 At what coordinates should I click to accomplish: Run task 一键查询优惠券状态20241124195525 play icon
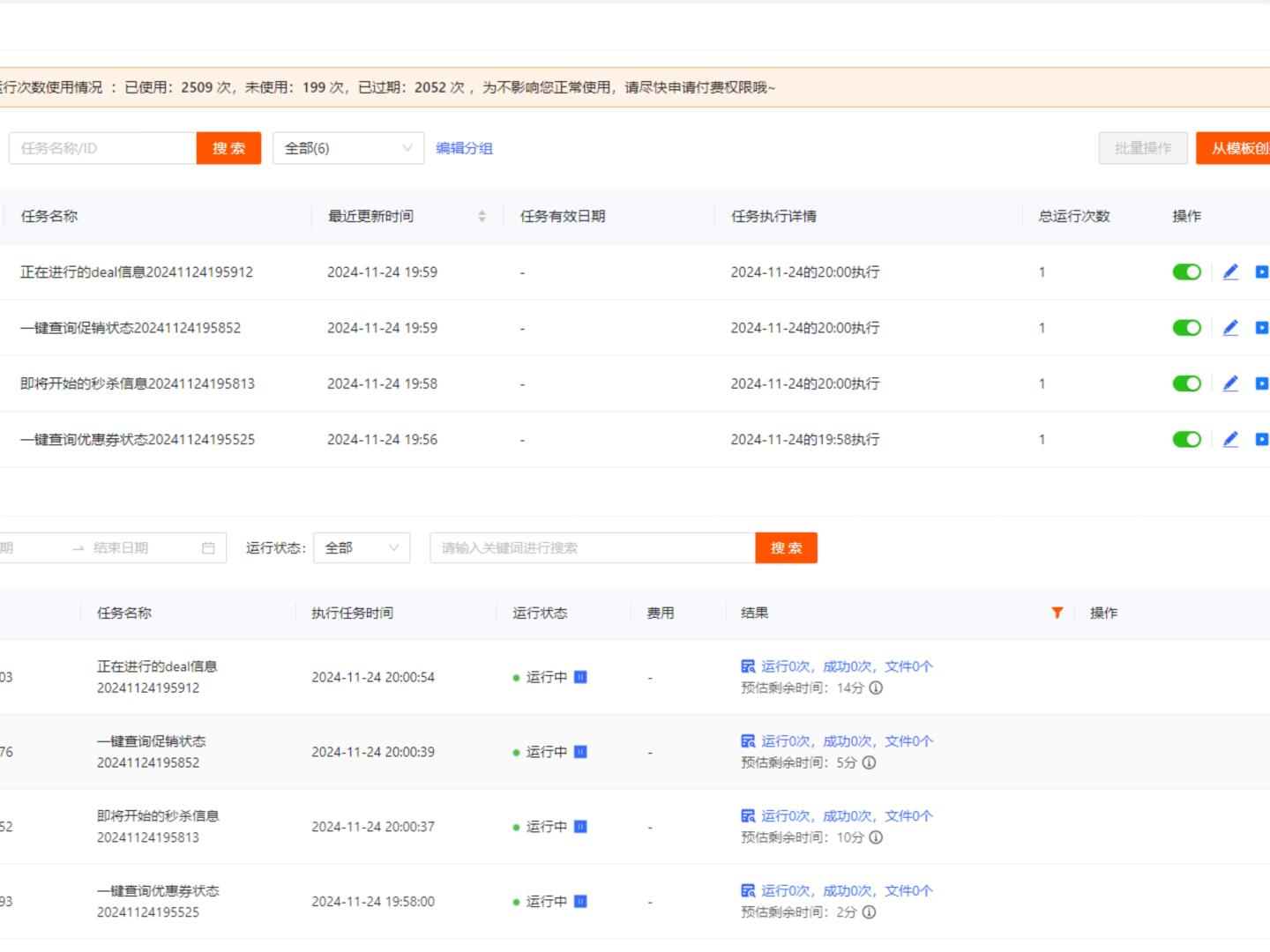coord(1262,439)
